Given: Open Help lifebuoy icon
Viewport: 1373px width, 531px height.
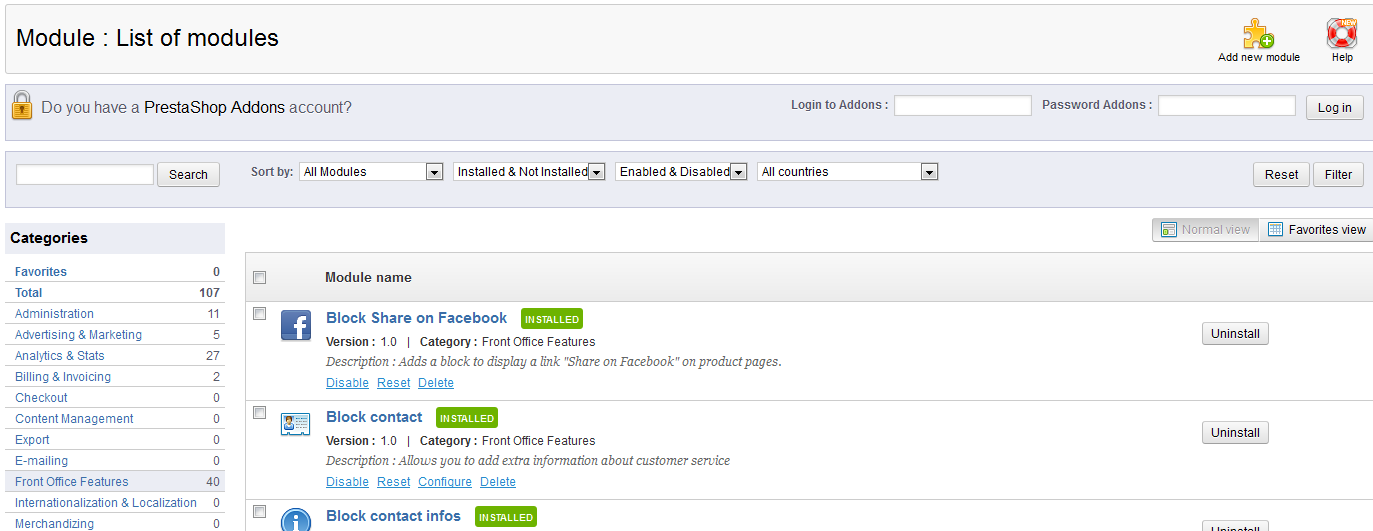Looking at the screenshot, I should pos(1341,34).
